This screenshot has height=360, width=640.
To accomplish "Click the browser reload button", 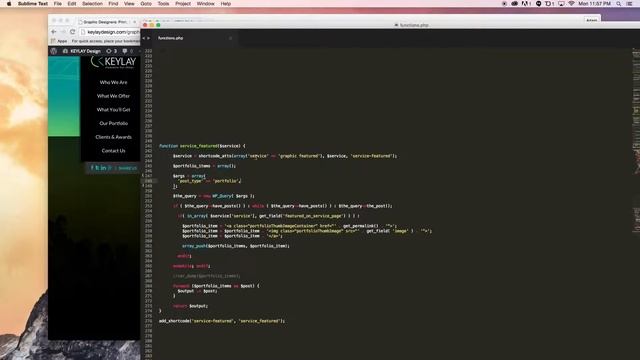I will 73,32.
